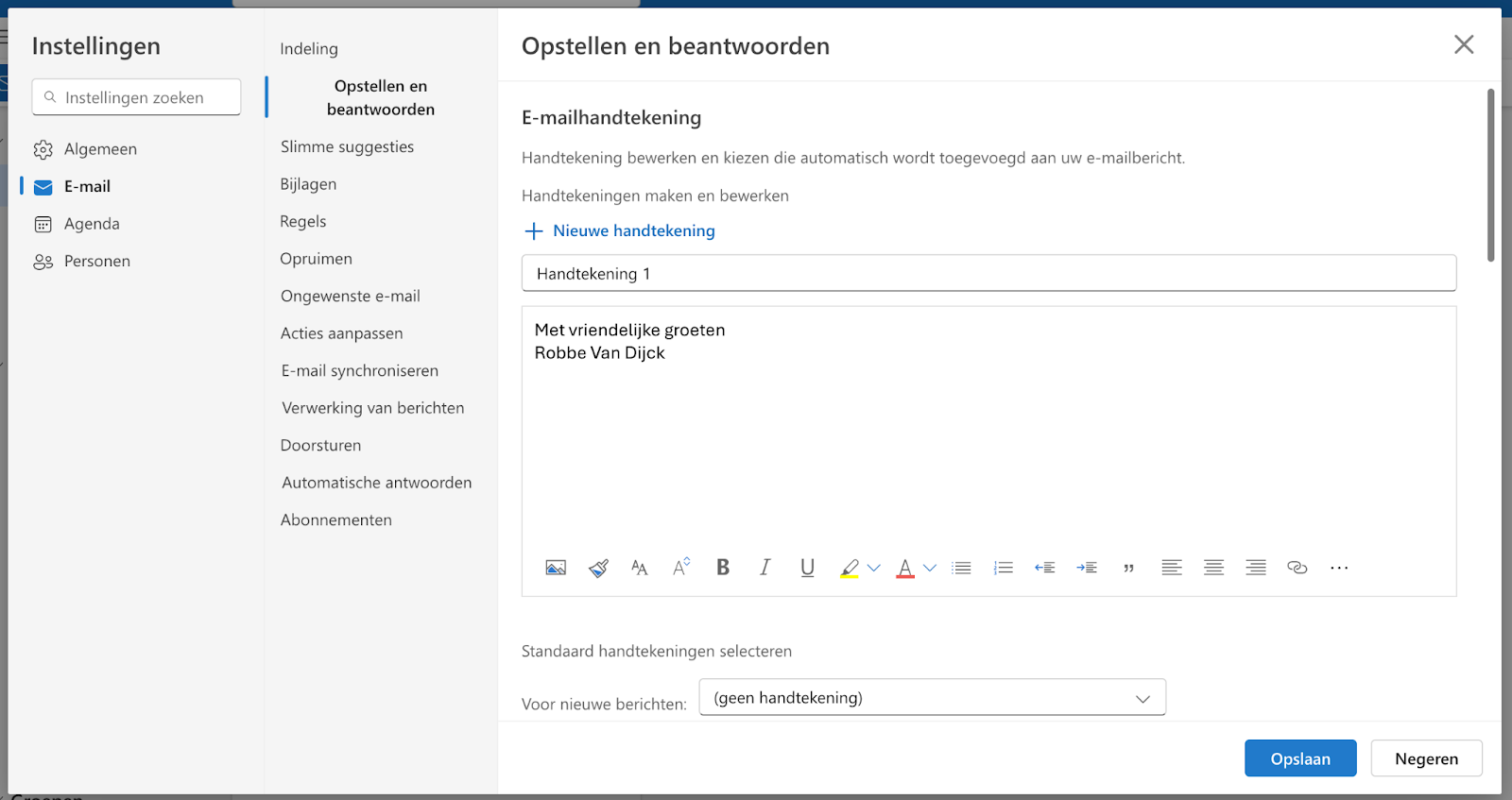Toggle underline formatting
1512x800 pixels.
click(x=807, y=568)
